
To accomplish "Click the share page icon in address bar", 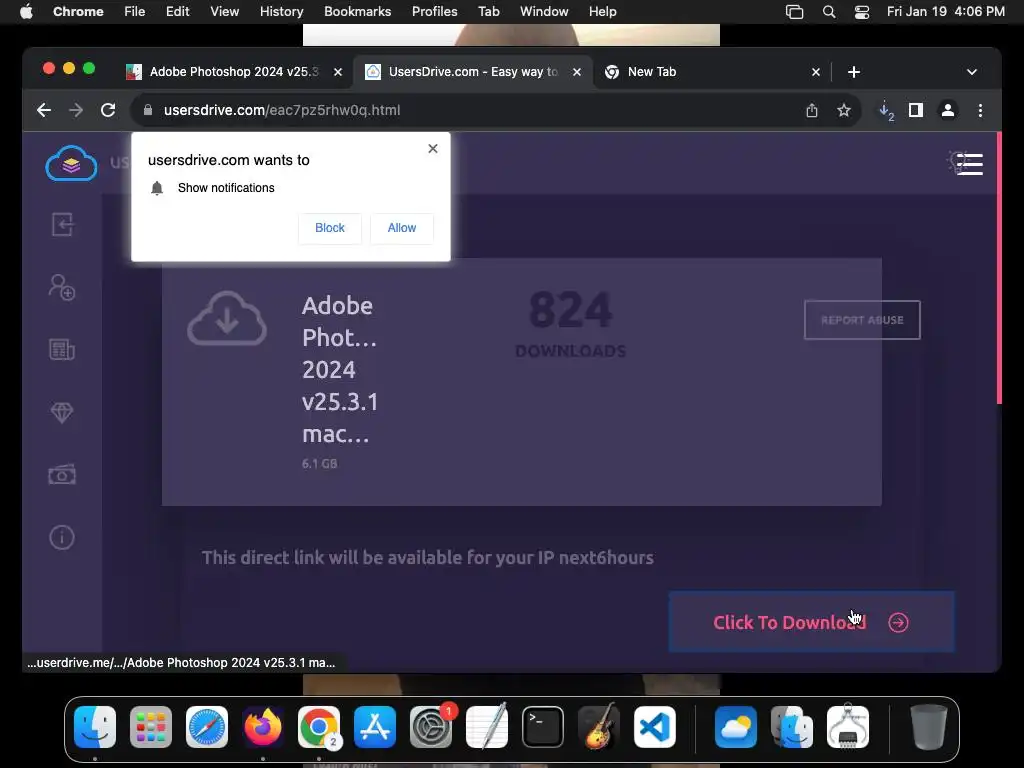I will pyautogui.click(x=812, y=110).
